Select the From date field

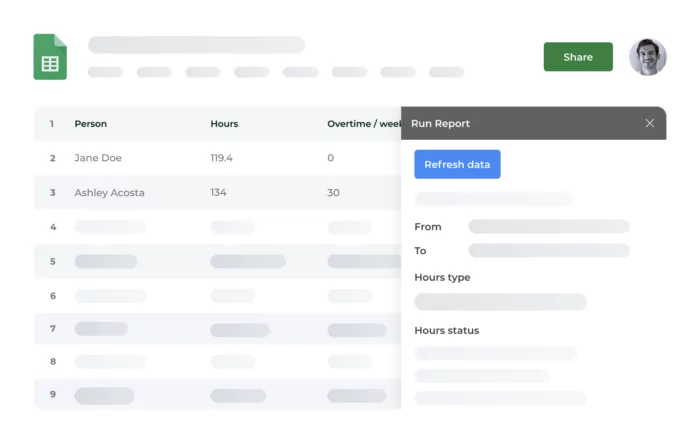click(x=549, y=226)
